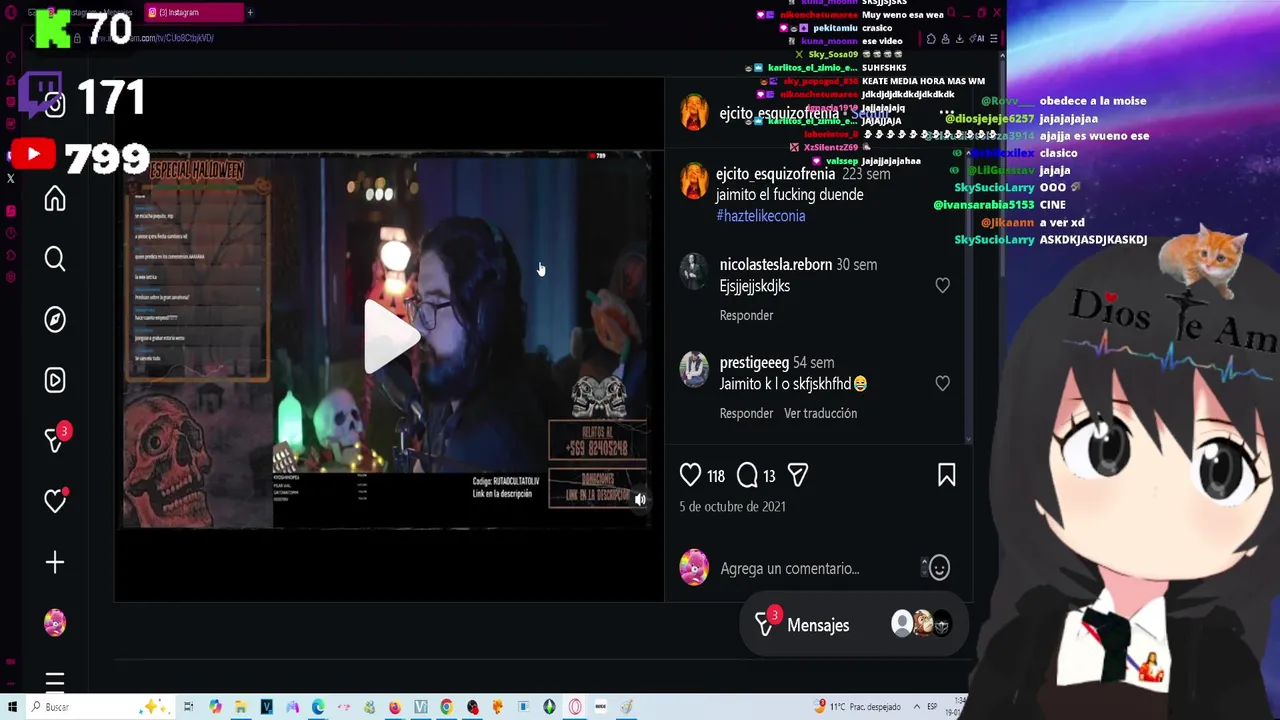Like the post with heart icon

690,475
